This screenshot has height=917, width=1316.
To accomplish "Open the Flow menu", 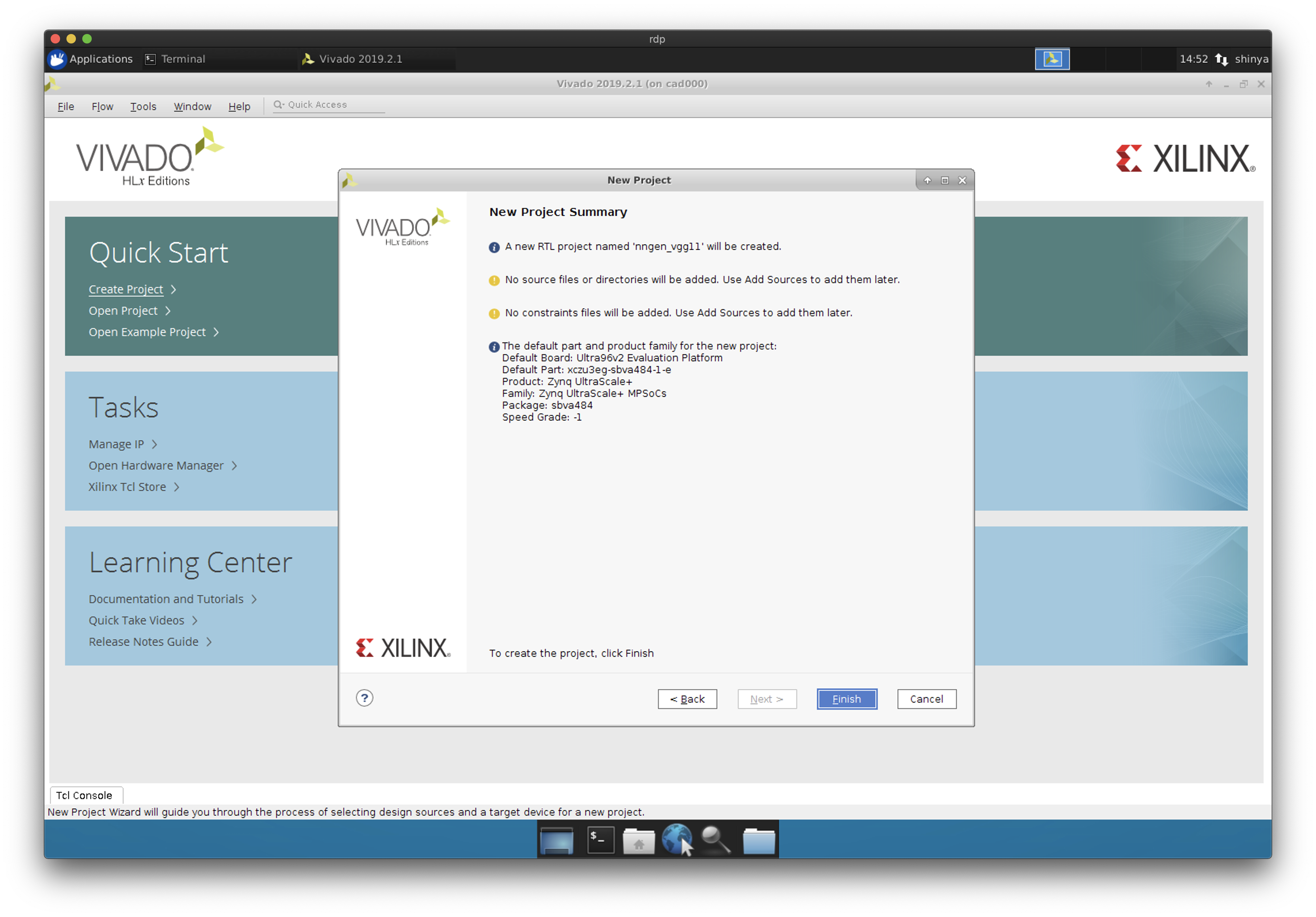I will (x=102, y=107).
